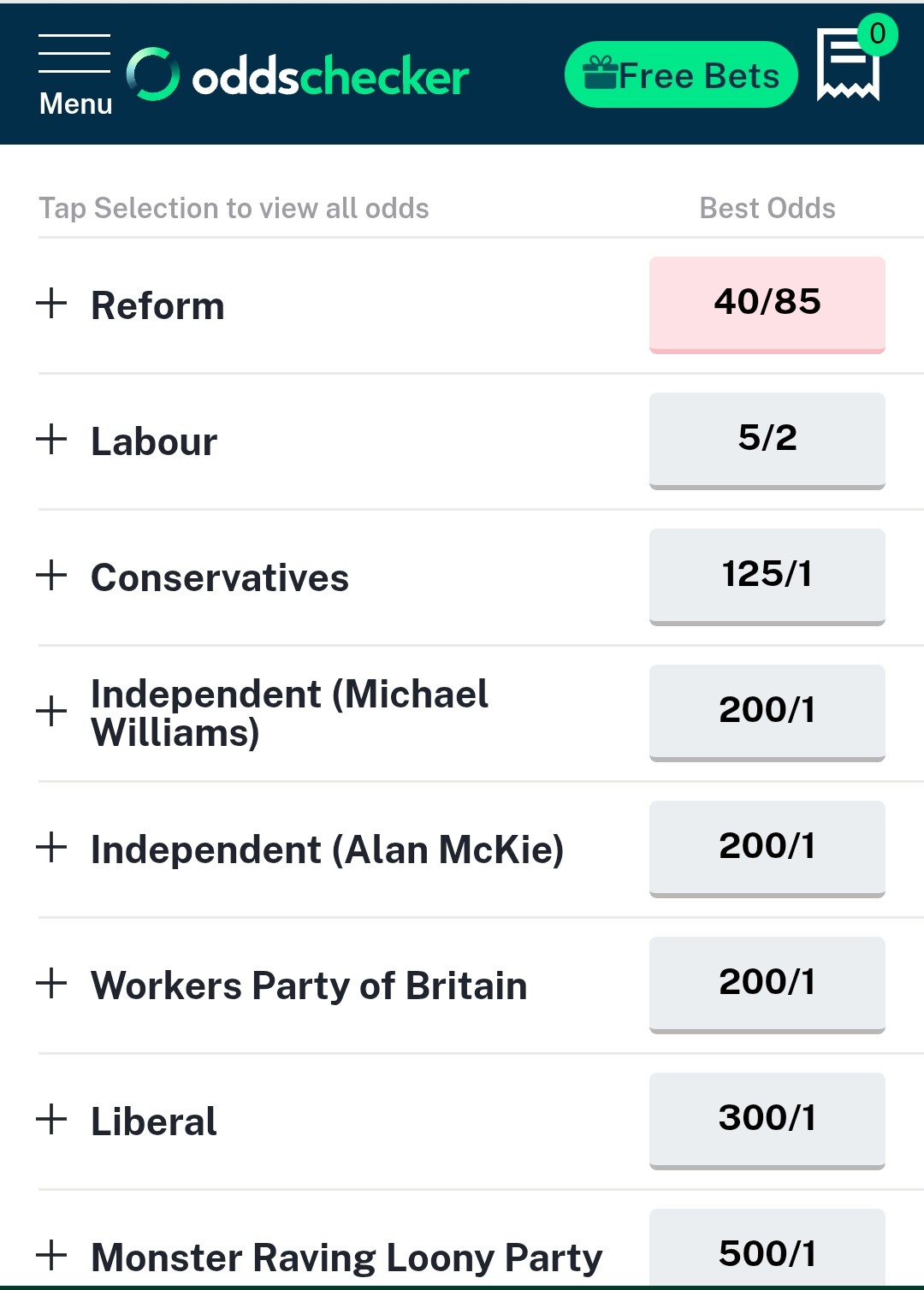Expand Independent Alan McKie plus icon
Viewport: 924px width, 1290px height.
[52, 847]
